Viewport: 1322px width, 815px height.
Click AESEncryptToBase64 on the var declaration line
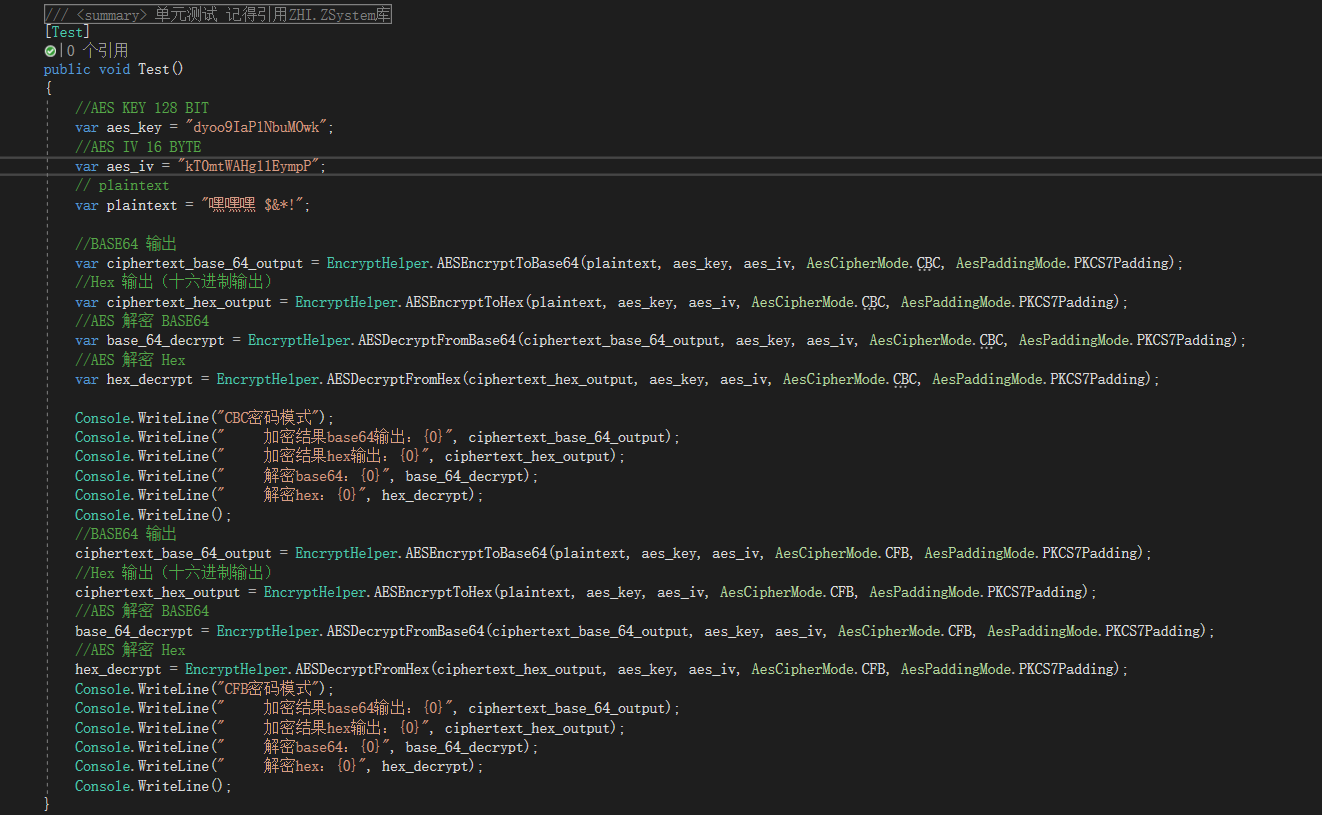tap(507, 263)
